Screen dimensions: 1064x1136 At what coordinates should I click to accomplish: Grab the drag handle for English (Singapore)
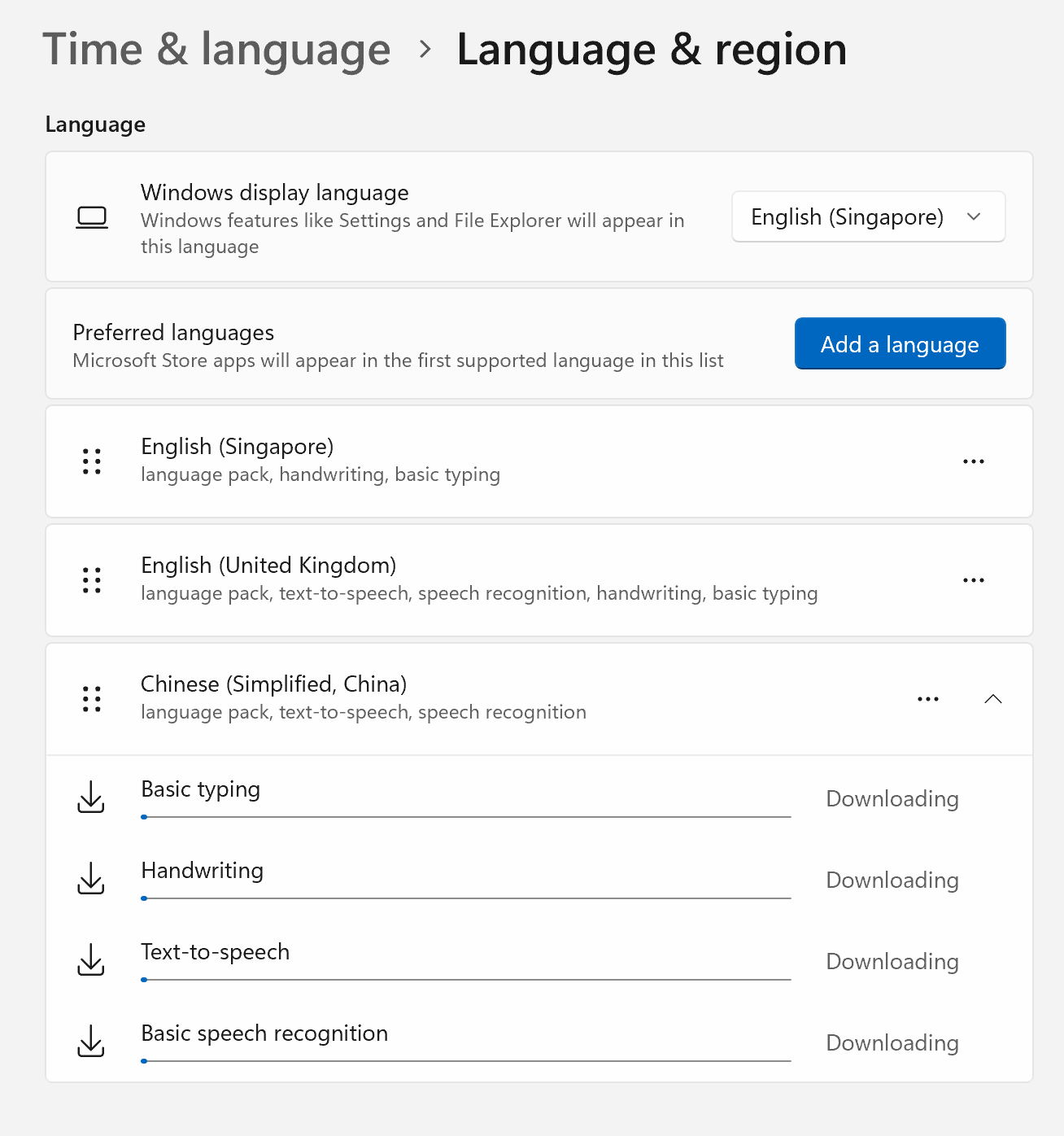(x=92, y=461)
